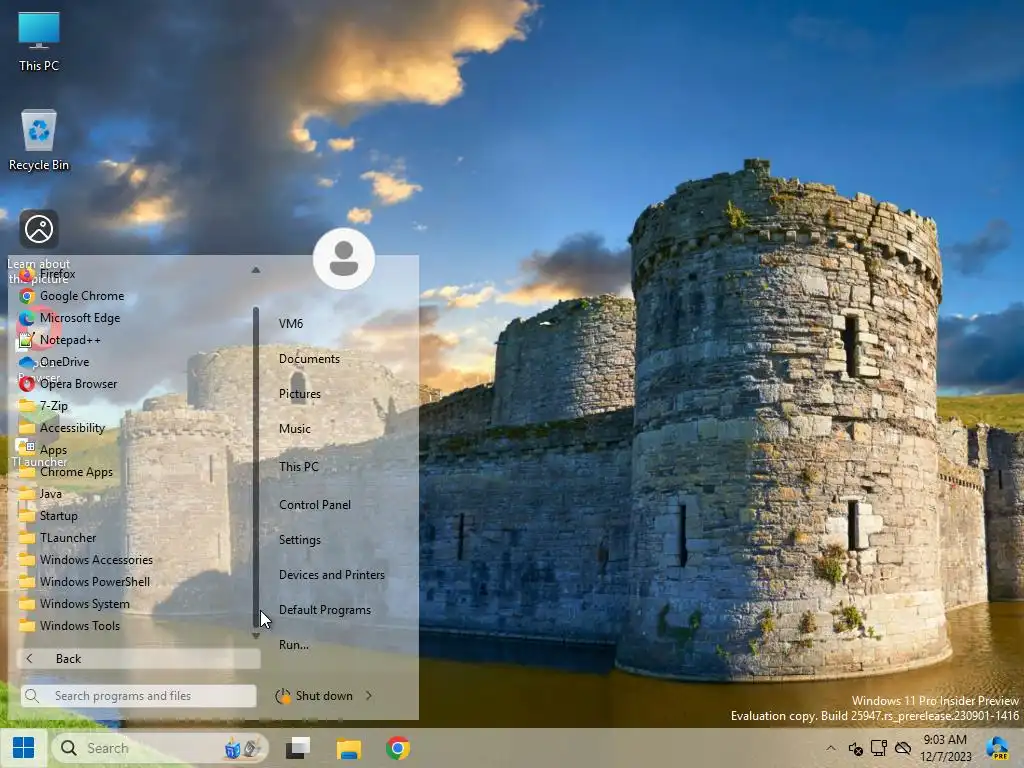Select the Recycle Bin desktop icon
Viewport: 1024px width, 768px height.
(x=39, y=140)
